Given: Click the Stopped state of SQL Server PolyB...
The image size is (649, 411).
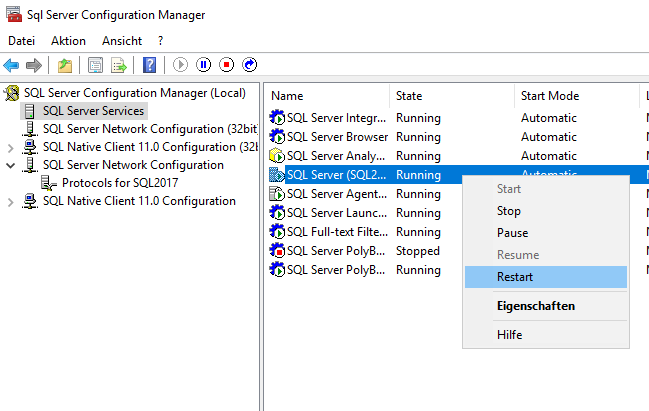Looking at the screenshot, I should click(x=418, y=251).
